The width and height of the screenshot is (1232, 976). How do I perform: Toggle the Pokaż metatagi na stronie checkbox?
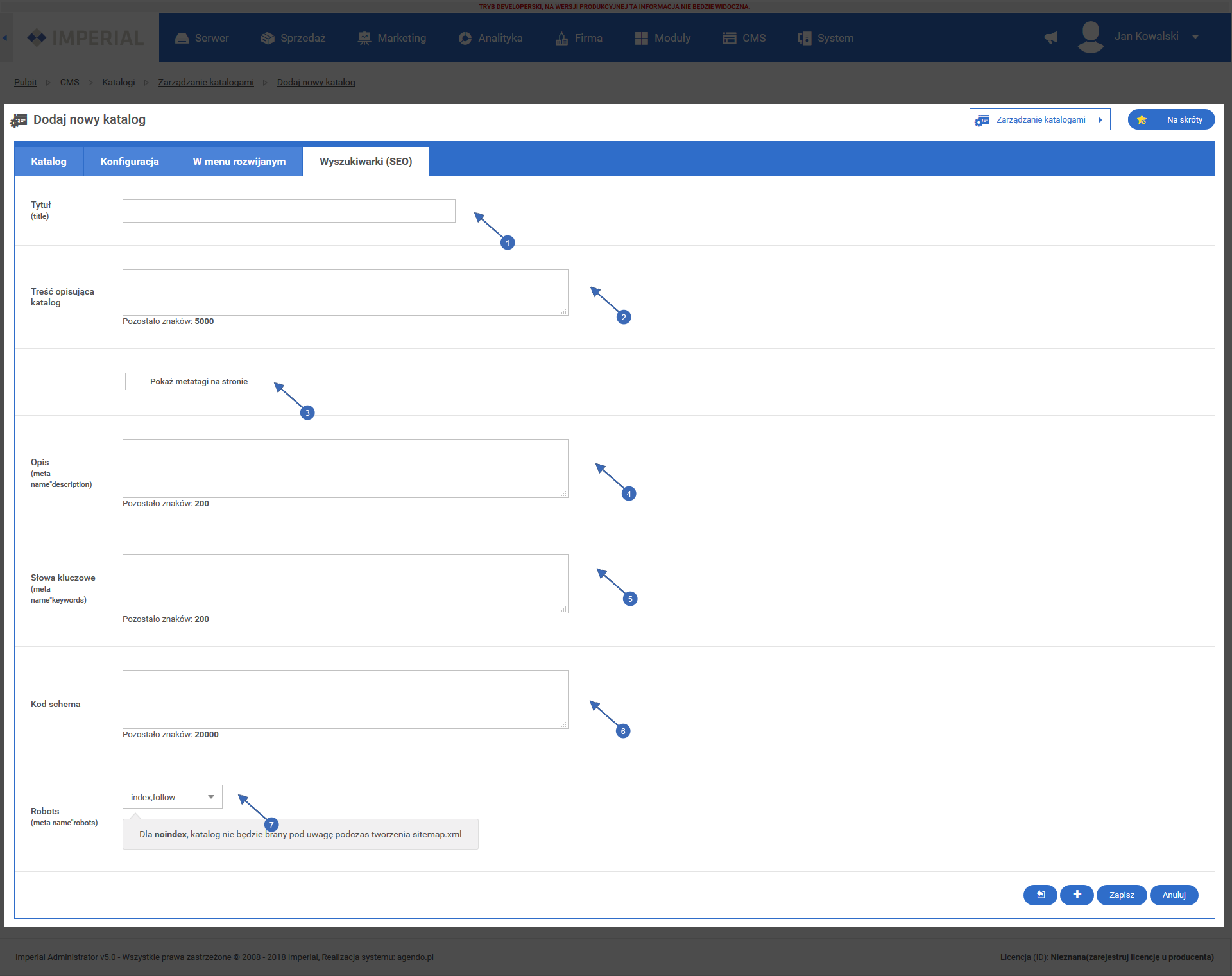133,381
